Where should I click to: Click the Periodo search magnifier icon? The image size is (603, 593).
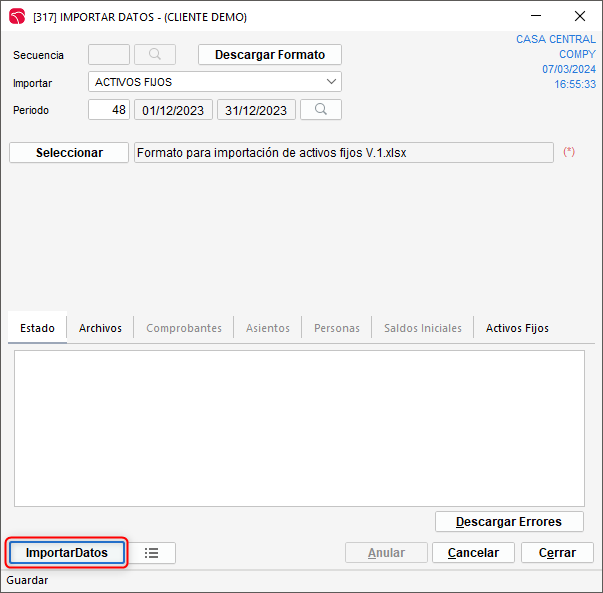coord(321,110)
